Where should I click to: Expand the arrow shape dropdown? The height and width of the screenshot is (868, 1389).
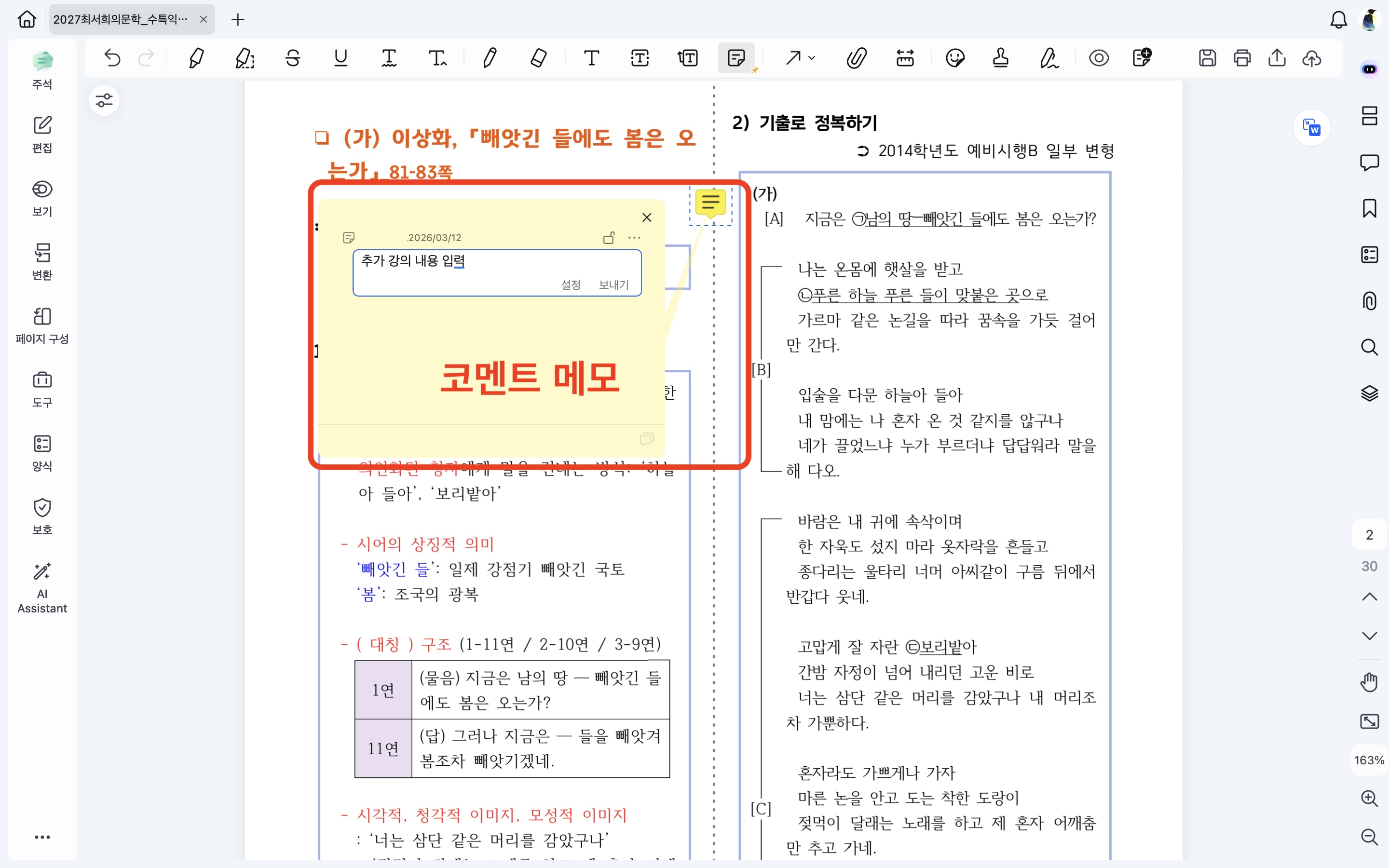point(812,58)
